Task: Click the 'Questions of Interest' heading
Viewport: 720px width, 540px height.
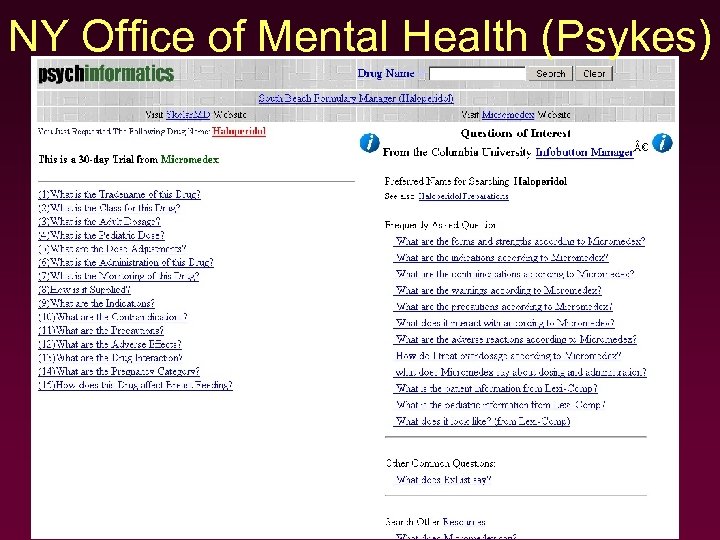Action: pos(515,134)
